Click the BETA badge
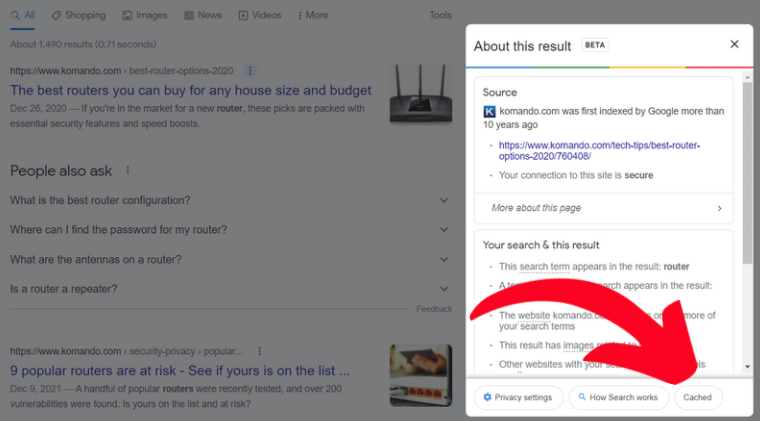 595,45
